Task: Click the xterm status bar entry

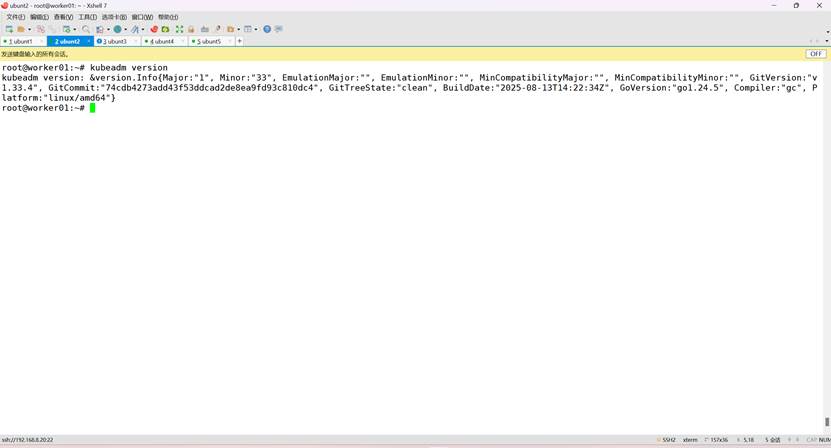Action: click(x=690, y=440)
